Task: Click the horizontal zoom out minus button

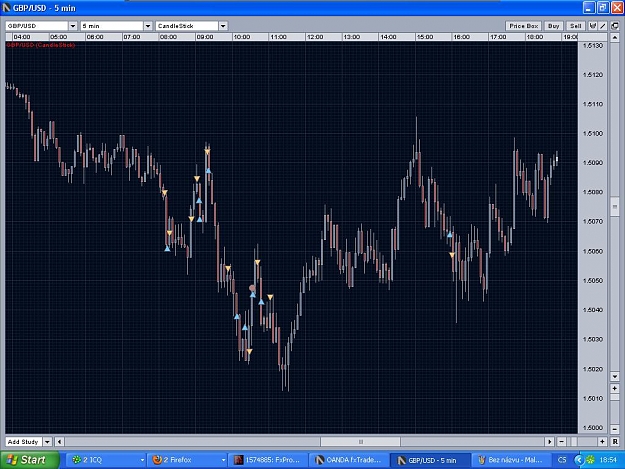Action: click(561, 442)
